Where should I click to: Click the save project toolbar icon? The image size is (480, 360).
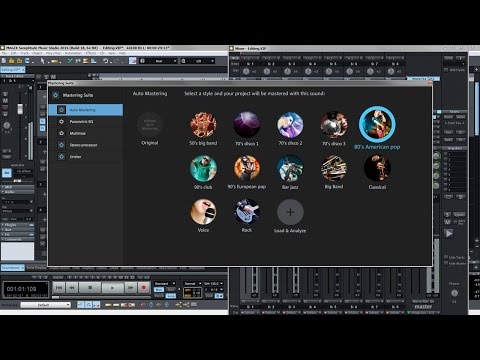point(27,61)
